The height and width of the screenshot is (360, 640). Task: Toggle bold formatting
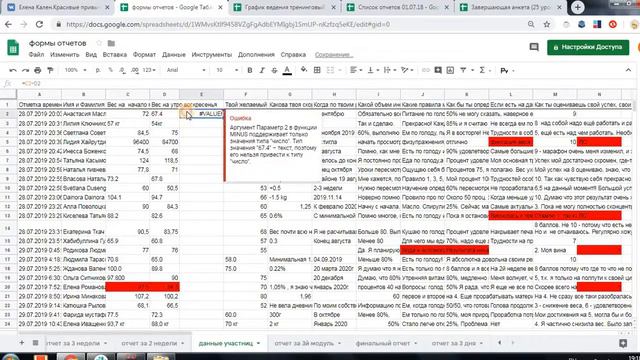250,70
